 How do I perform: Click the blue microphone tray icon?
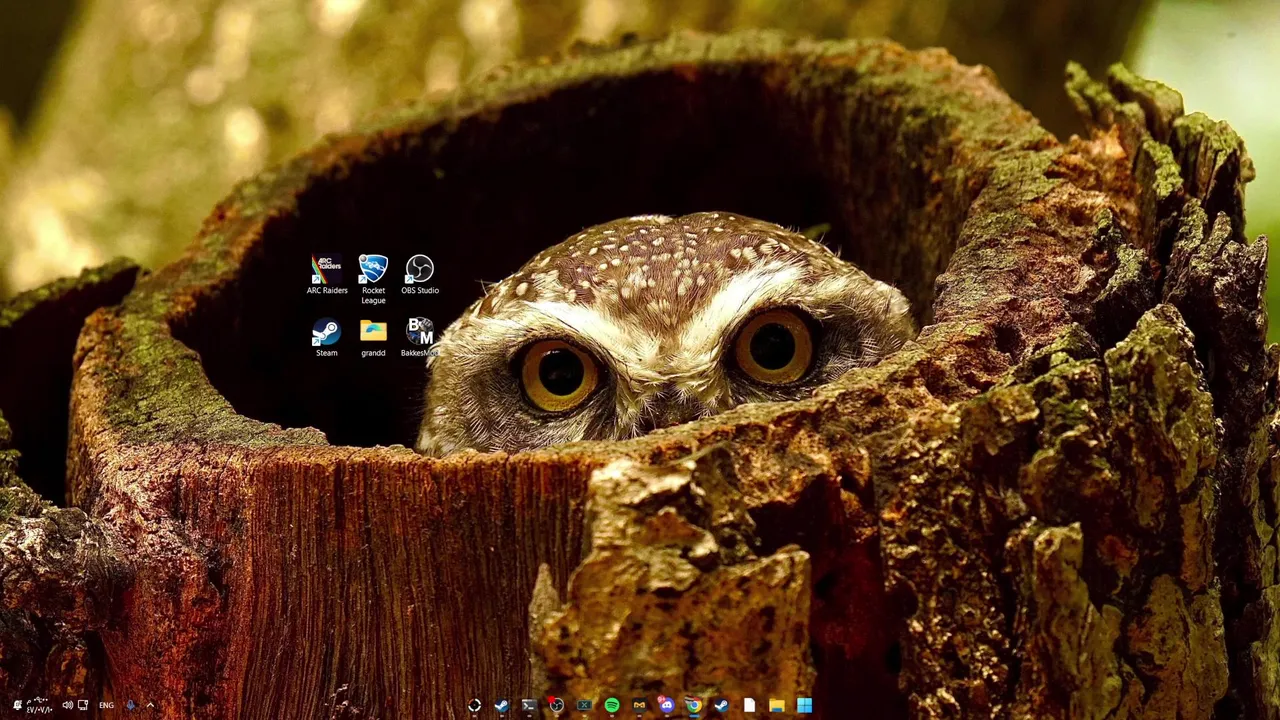[130, 705]
